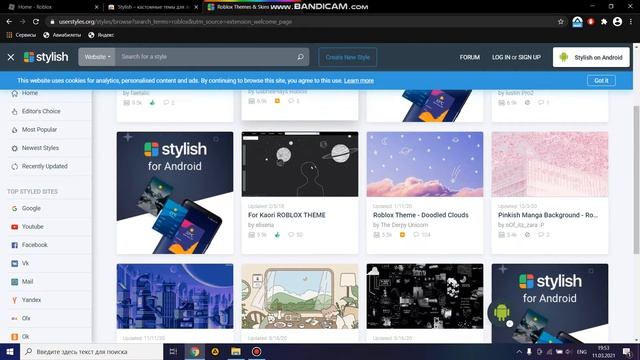This screenshot has height=360, width=640.
Task: Open the FORUM link
Action: pos(469,58)
